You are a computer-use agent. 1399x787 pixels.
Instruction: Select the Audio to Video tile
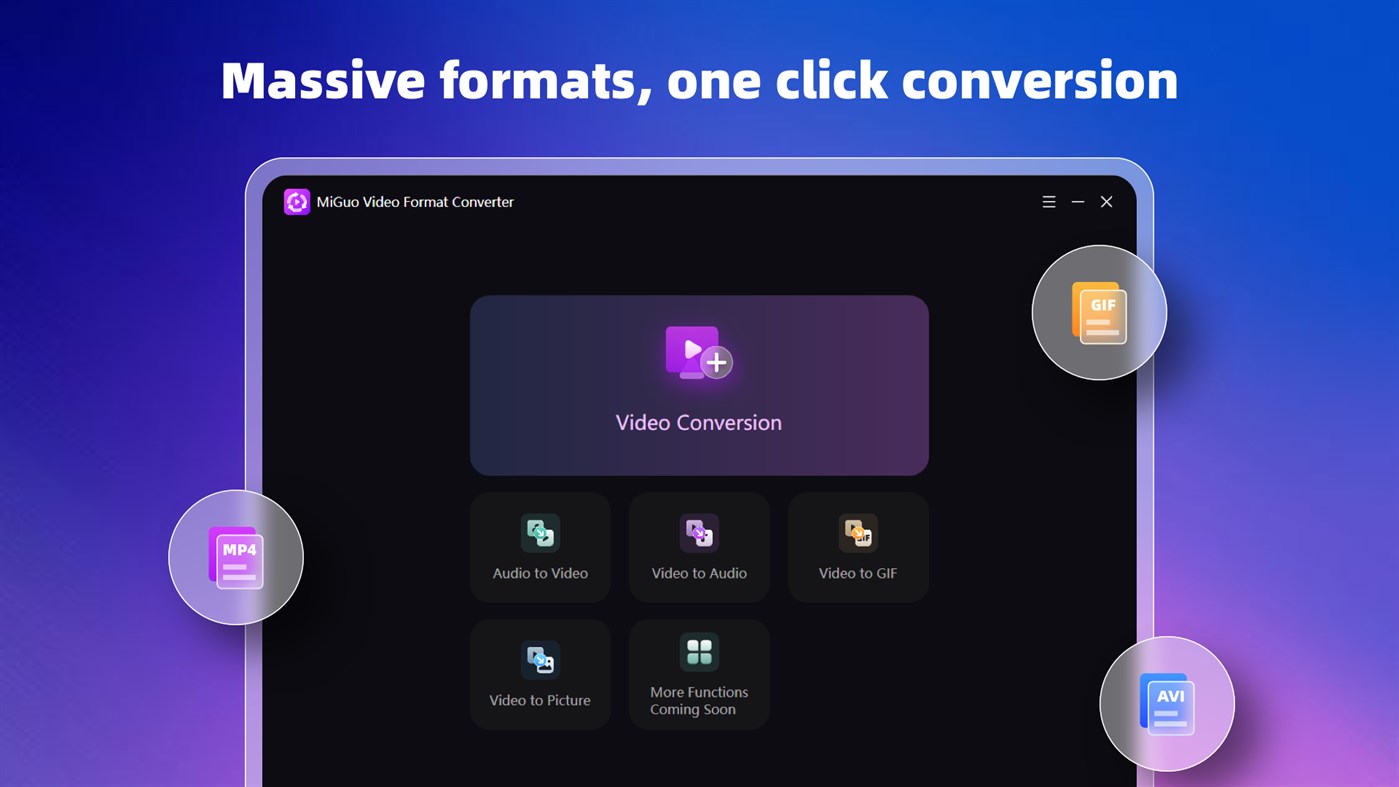pyautogui.click(x=540, y=547)
